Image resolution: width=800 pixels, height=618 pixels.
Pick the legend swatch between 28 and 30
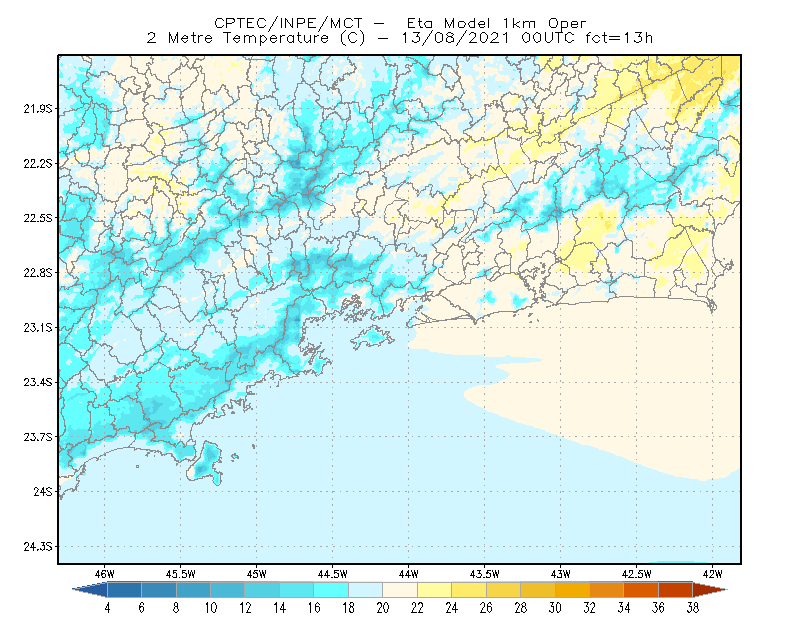click(x=538, y=590)
